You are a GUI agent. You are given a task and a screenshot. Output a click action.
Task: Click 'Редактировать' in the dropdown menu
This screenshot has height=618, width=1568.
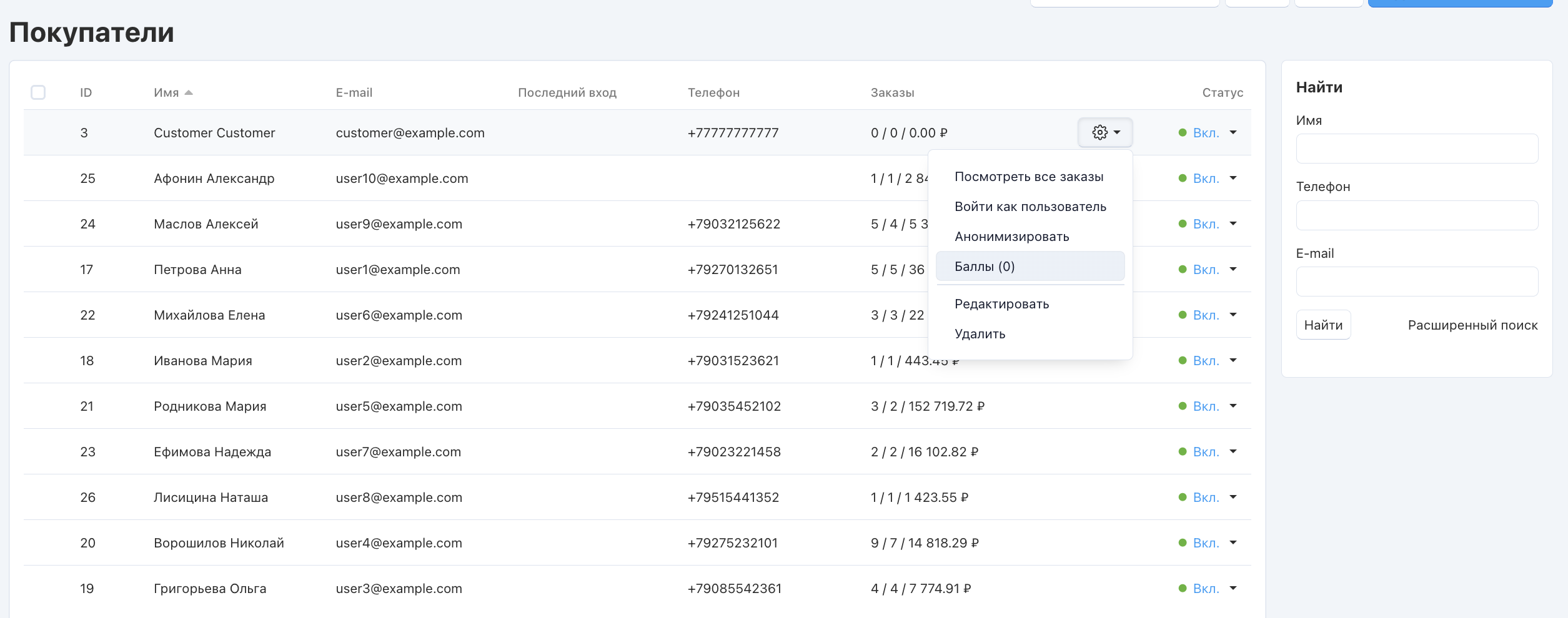pos(1001,304)
